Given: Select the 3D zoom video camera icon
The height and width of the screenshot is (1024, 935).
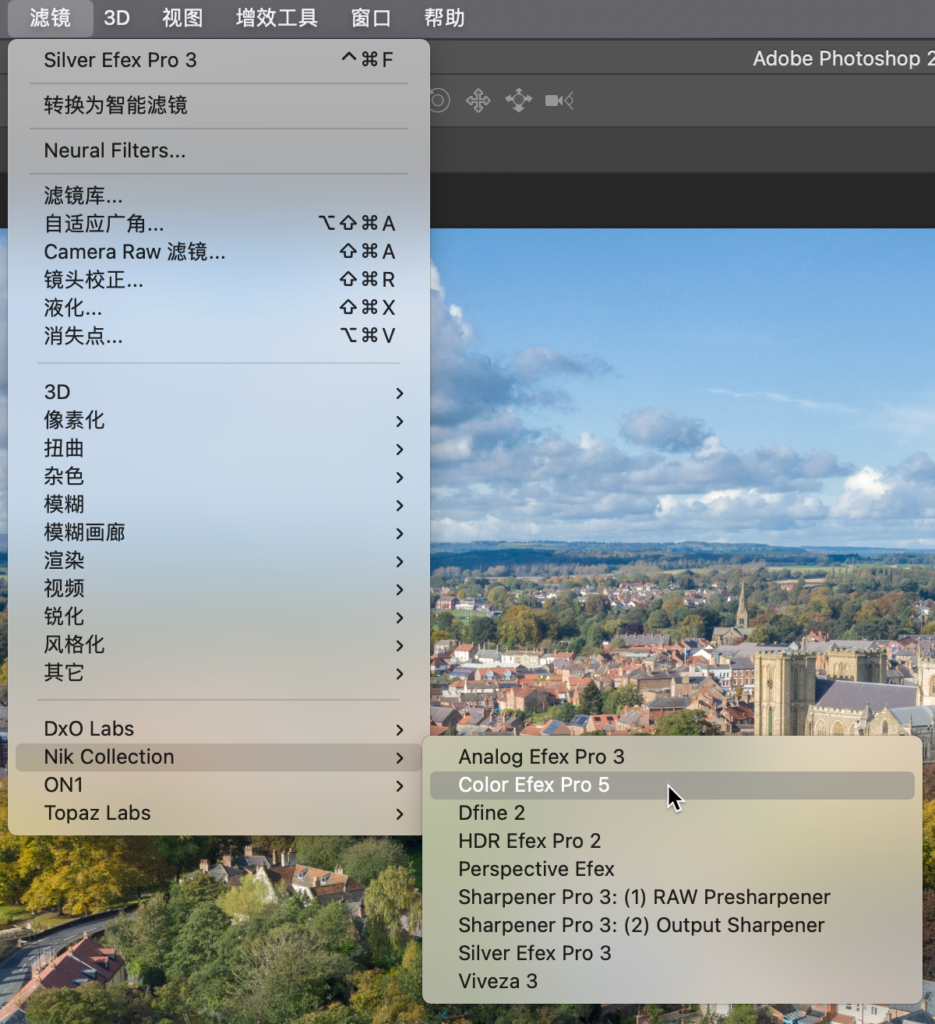Looking at the screenshot, I should 559,101.
